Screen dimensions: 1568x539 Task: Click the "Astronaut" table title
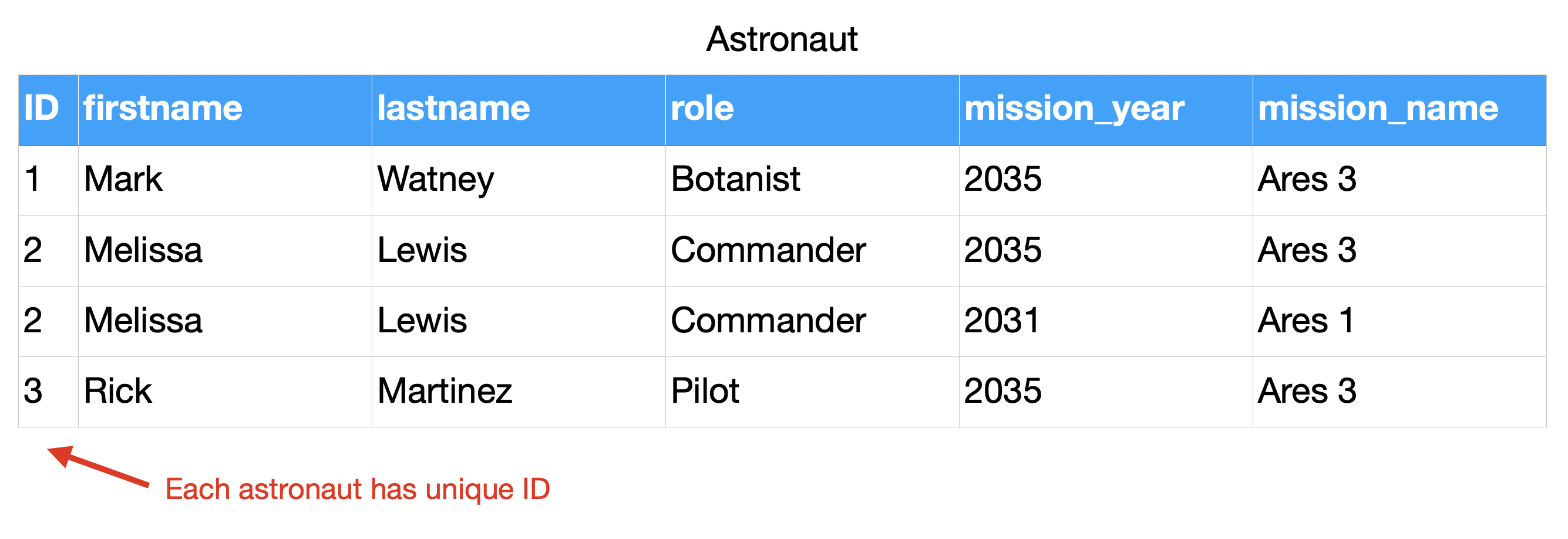click(782, 39)
